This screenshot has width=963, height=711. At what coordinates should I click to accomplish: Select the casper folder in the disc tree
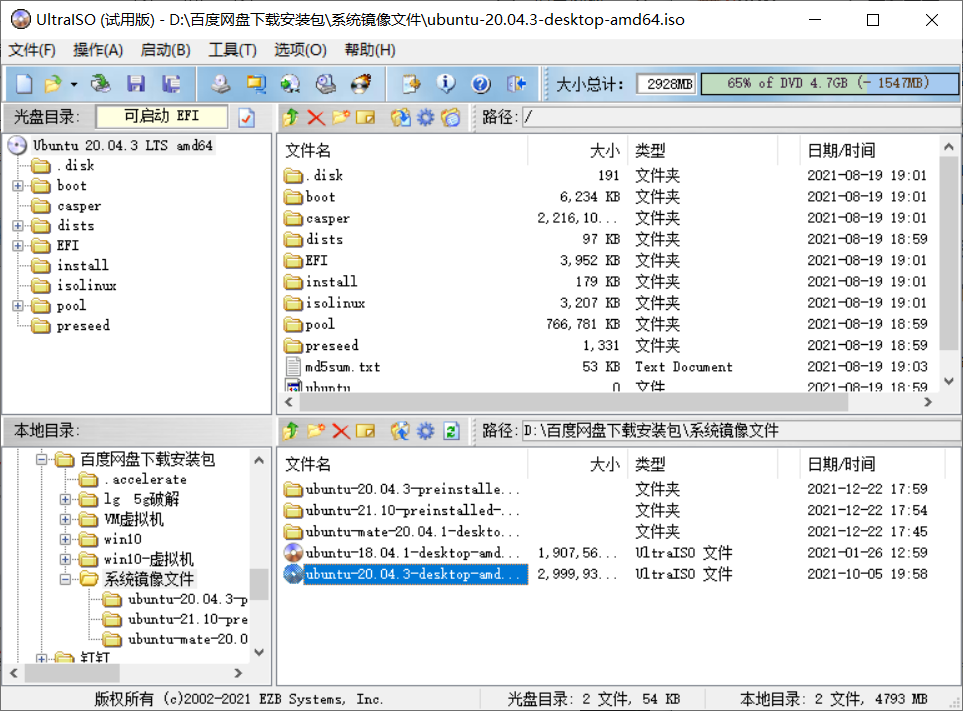click(79, 206)
